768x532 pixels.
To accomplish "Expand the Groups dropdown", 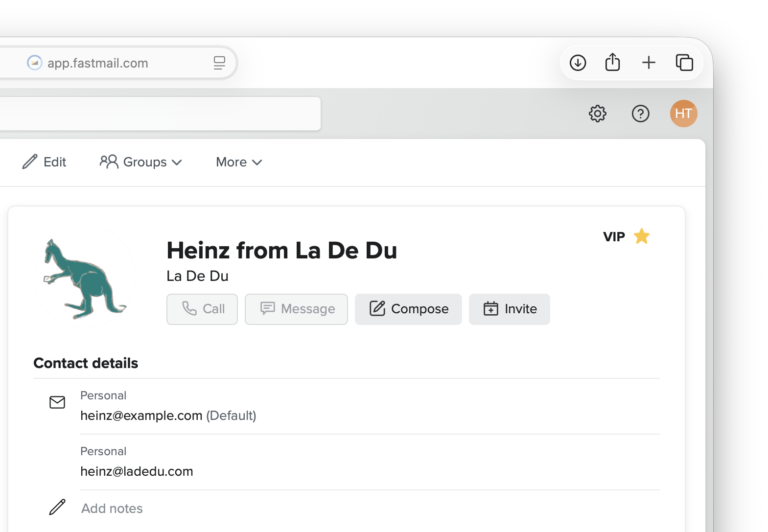I will pos(141,162).
